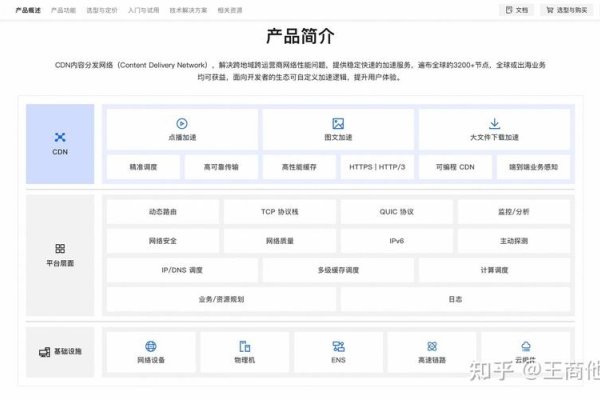This screenshot has width=600, height=400.
Task: Click the 基础设施 devices icon
Action: 44,352
